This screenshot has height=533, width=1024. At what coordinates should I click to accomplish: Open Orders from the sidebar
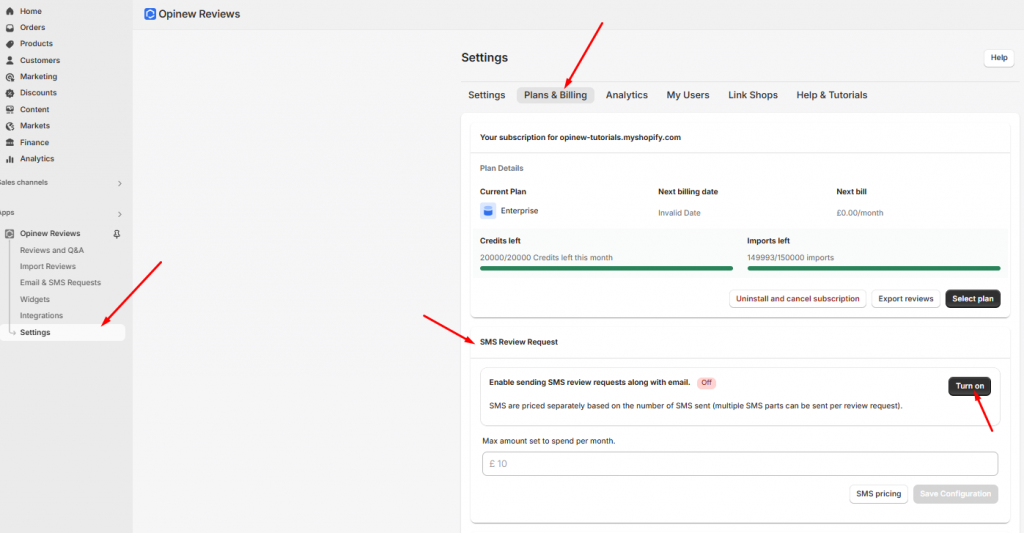coord(32,27)
